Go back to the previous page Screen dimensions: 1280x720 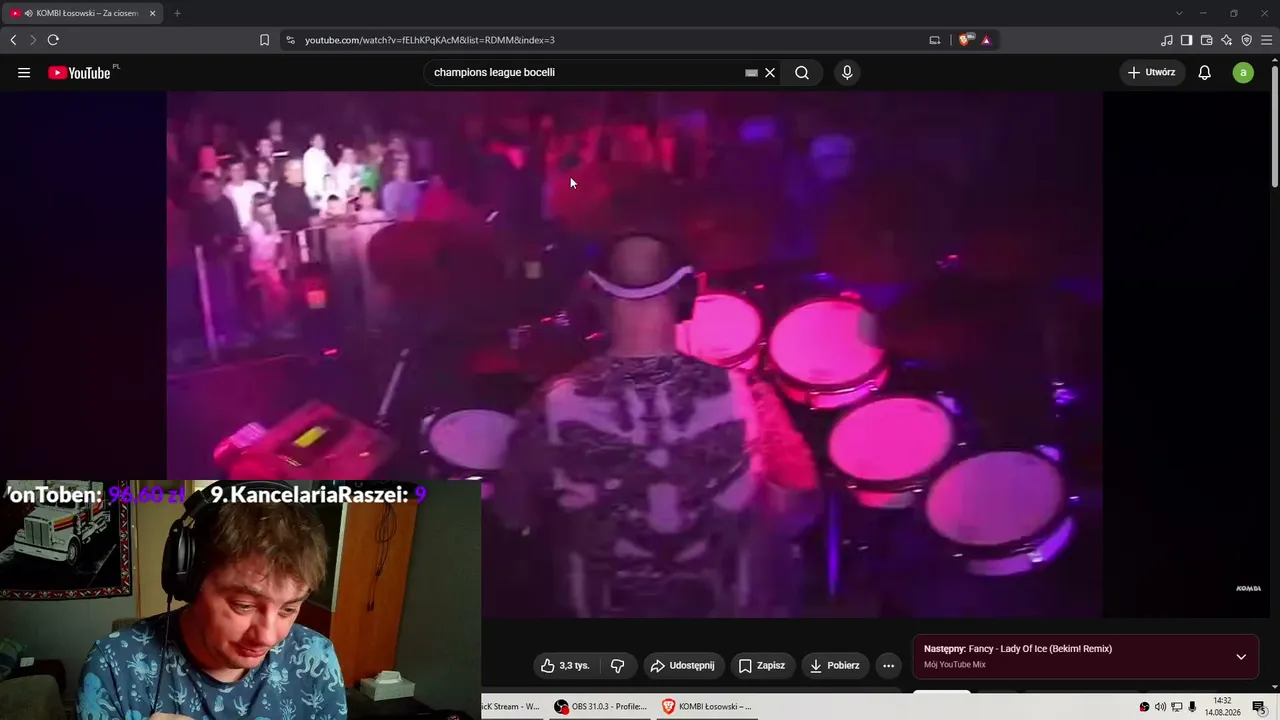[x=13, y=40]
